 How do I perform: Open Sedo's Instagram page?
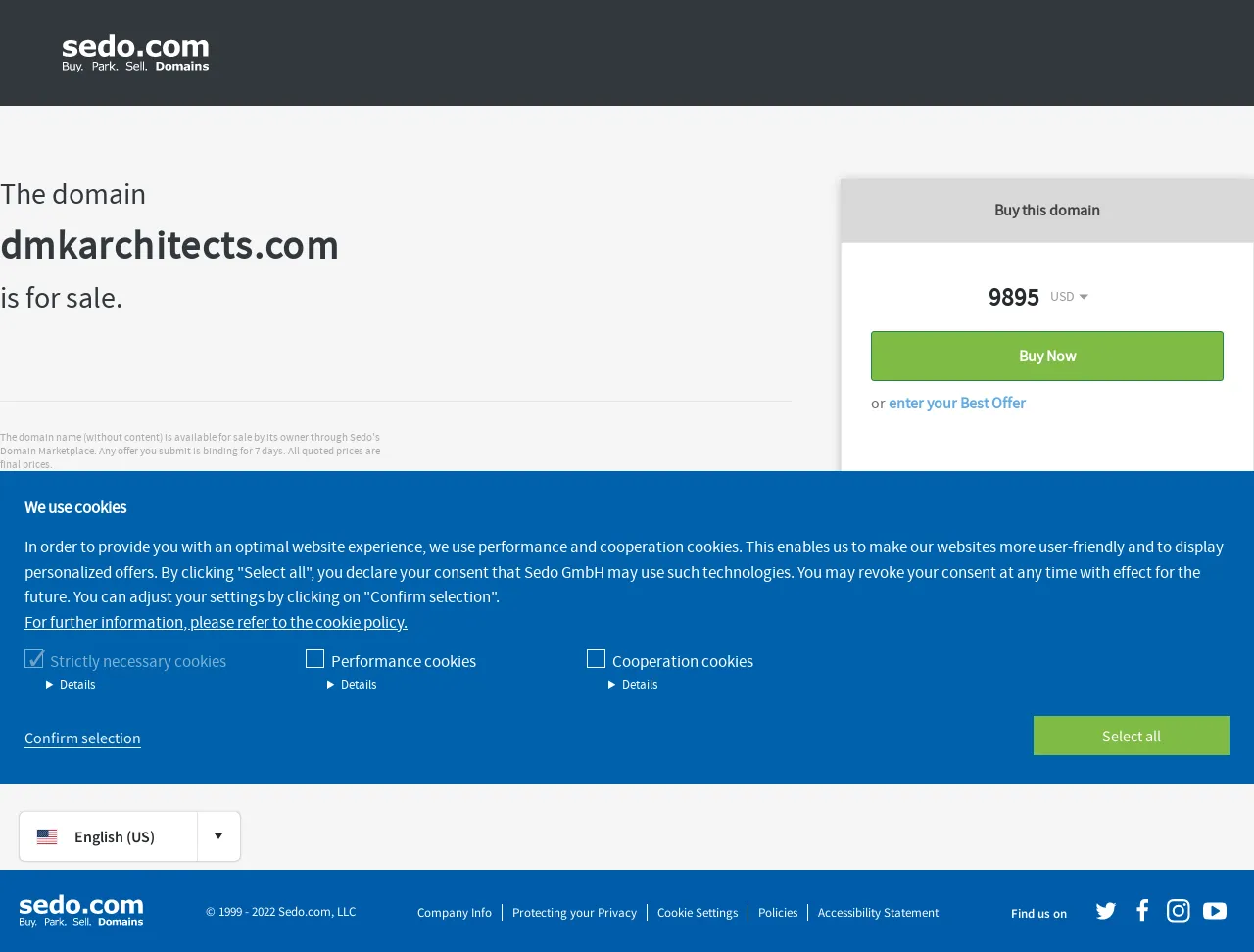click(1179, 911)
